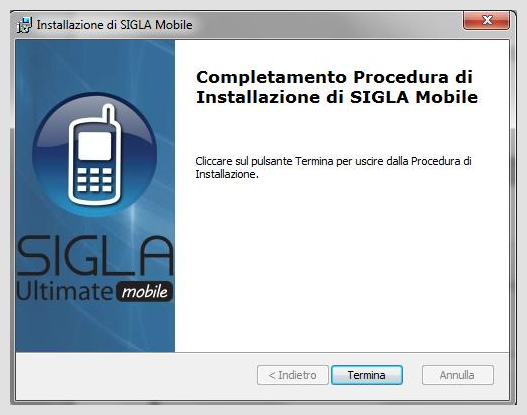Viewport: 527px width, 415px height.
Task: Click the word "Installazione." ending the instruction text
Action: [227, 174]
